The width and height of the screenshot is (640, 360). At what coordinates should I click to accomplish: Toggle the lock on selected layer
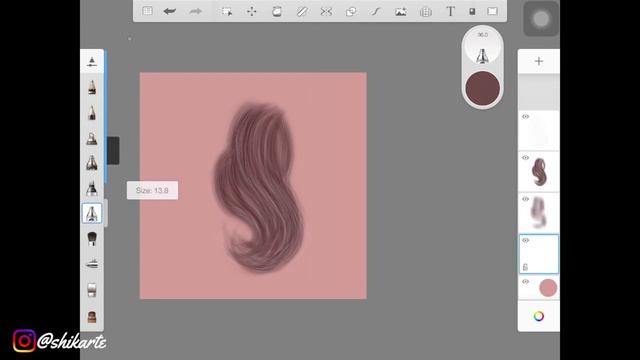[x=525, y=267]
